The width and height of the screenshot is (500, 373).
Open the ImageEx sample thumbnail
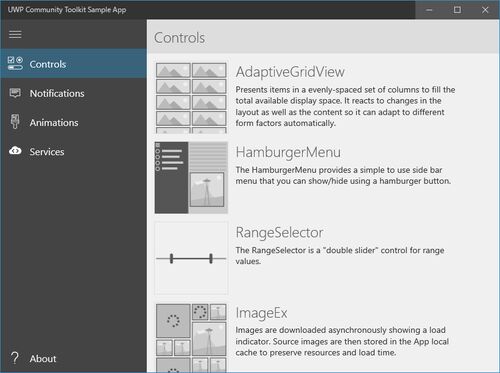click(x=191, y=337)
